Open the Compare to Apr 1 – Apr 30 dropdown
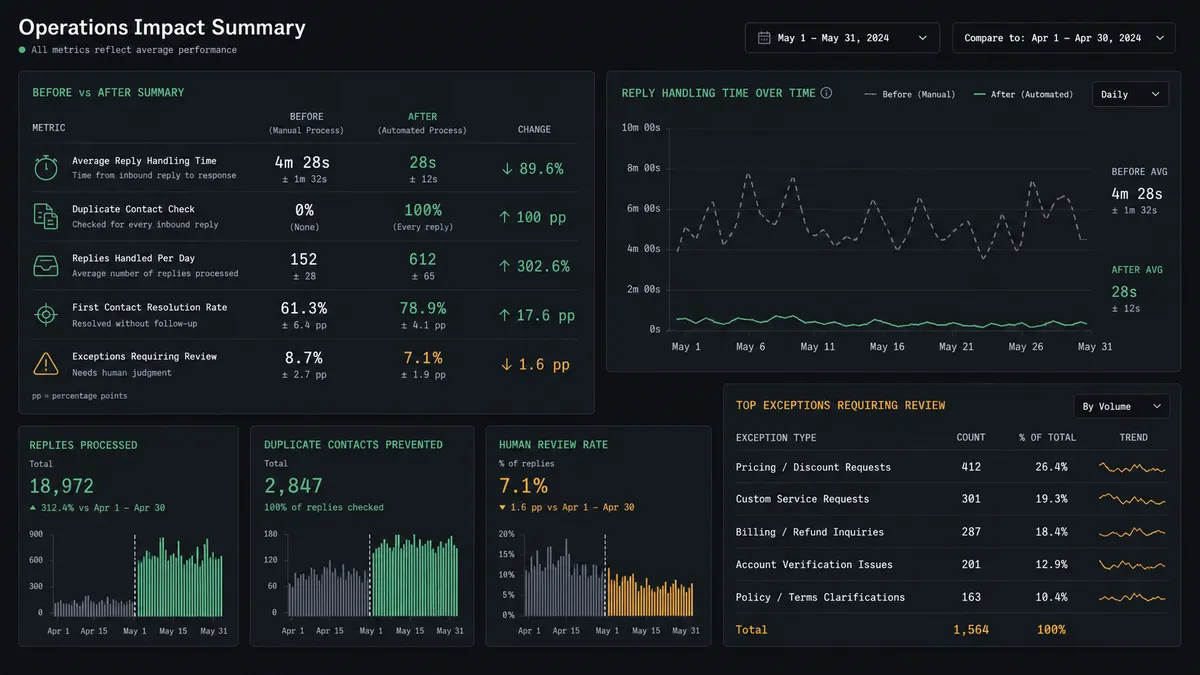 click(x=1063, y=38)
